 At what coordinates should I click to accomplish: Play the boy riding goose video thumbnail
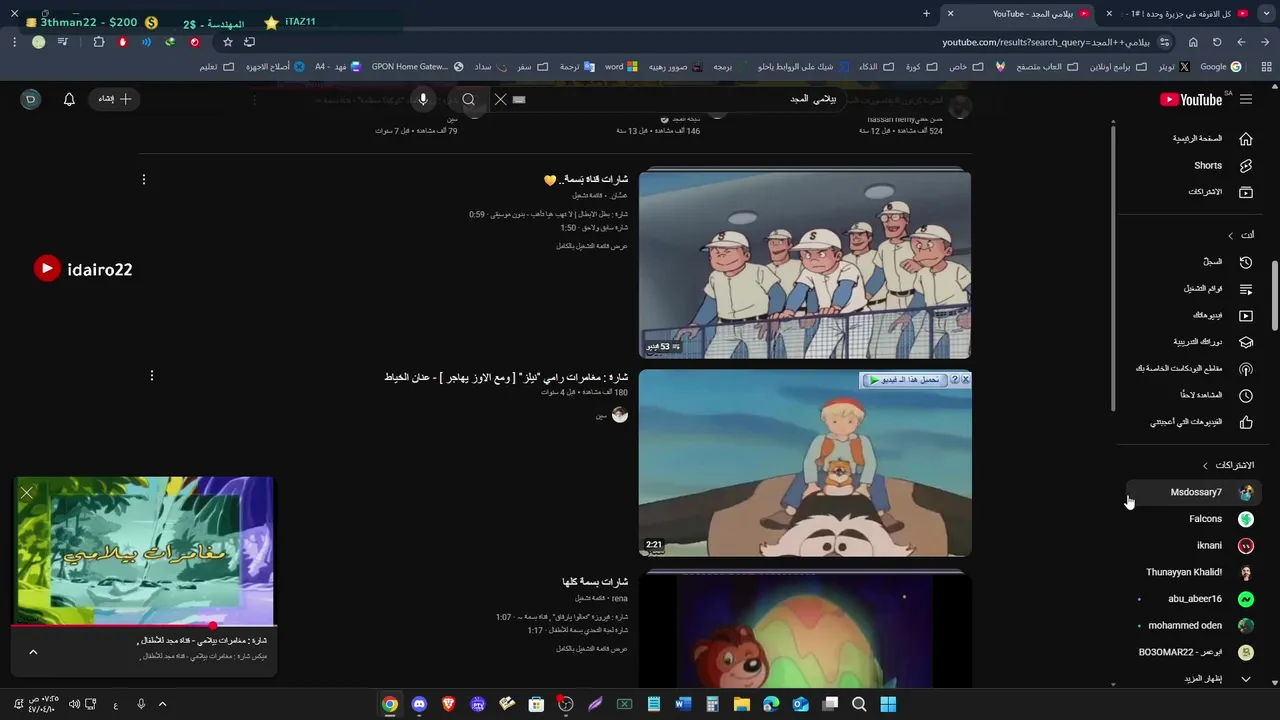pyautogui.click(x=805, y=463)
